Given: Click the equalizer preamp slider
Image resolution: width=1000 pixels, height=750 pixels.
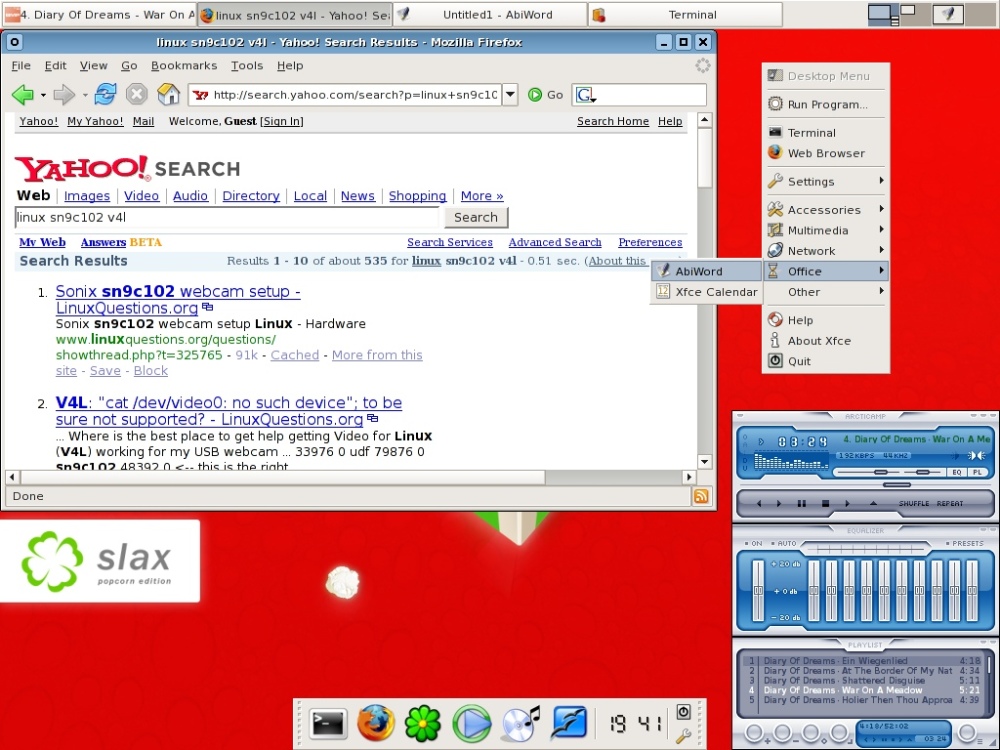Looking at the screenshot, I should pos(758,591).
